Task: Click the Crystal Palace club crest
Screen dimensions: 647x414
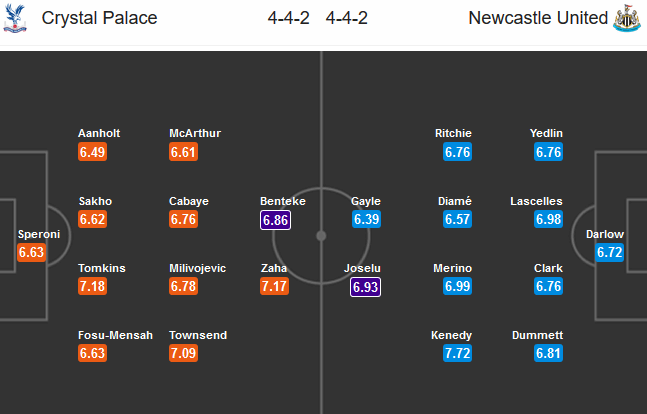Action: point(15,19)
